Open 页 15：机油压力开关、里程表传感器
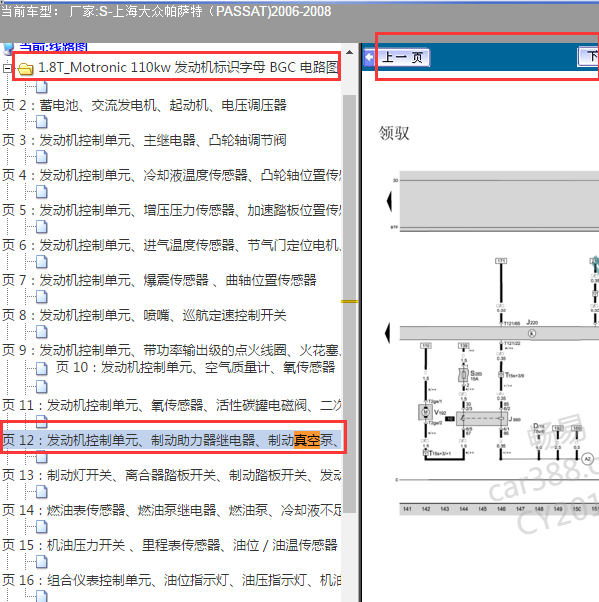Screen dimensions: 599x602 click(x=170, y=545)
